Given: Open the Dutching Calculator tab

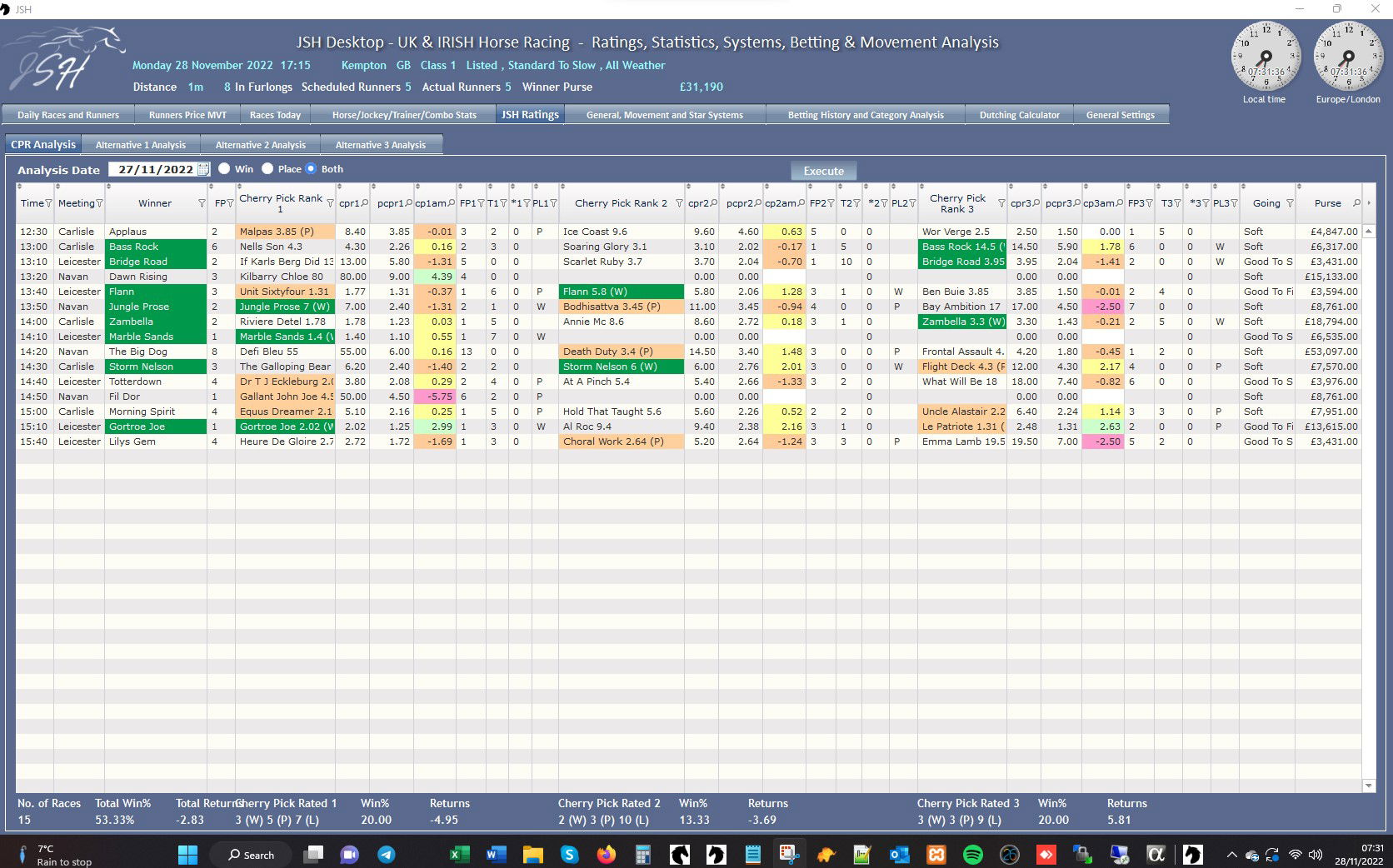Looking at the screenshot, I should [1020, 115].
